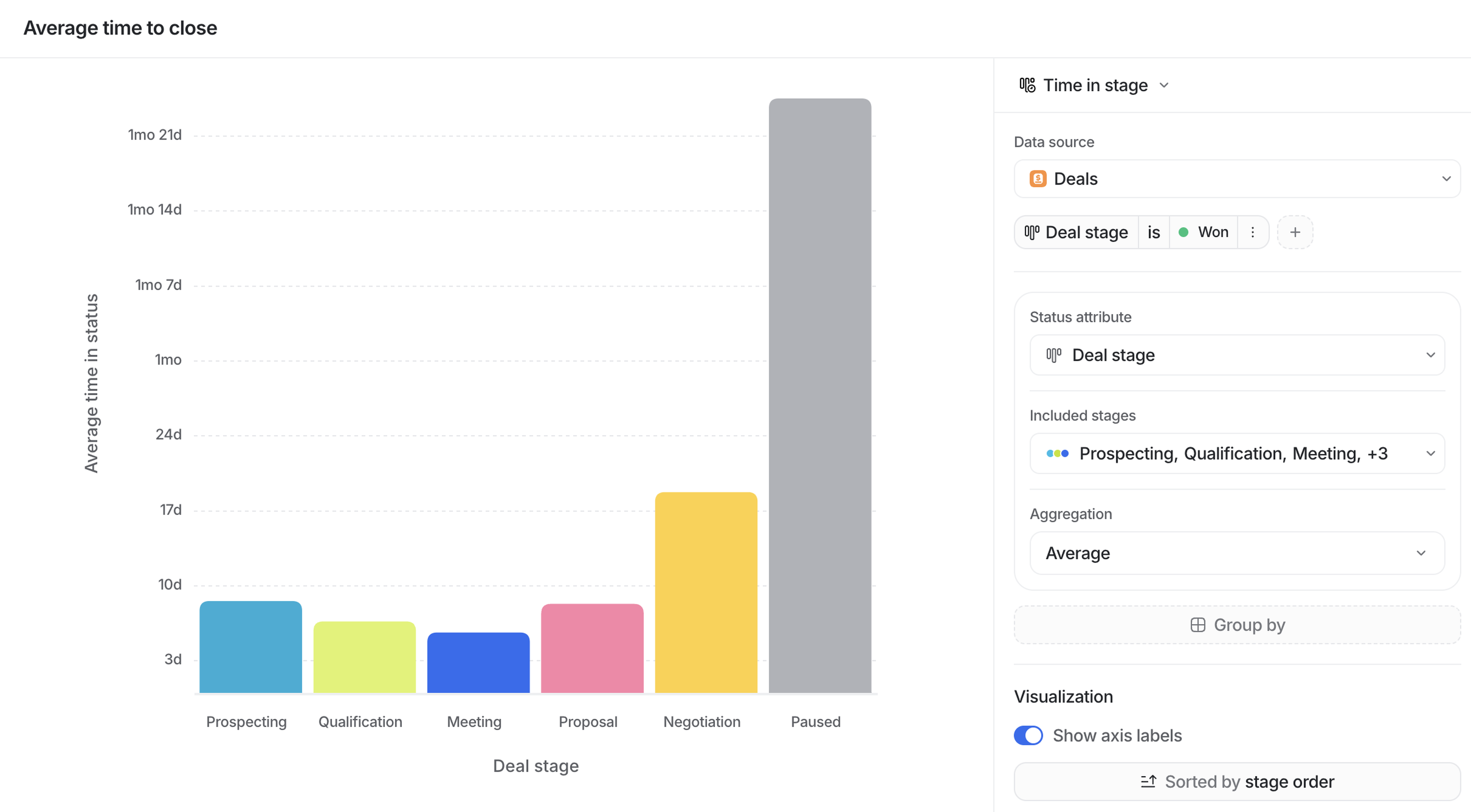Viewport: 1471px width, 812px height.
Task: Click the Time in stage chart-type icon
Action: (x=1027, y=85)
